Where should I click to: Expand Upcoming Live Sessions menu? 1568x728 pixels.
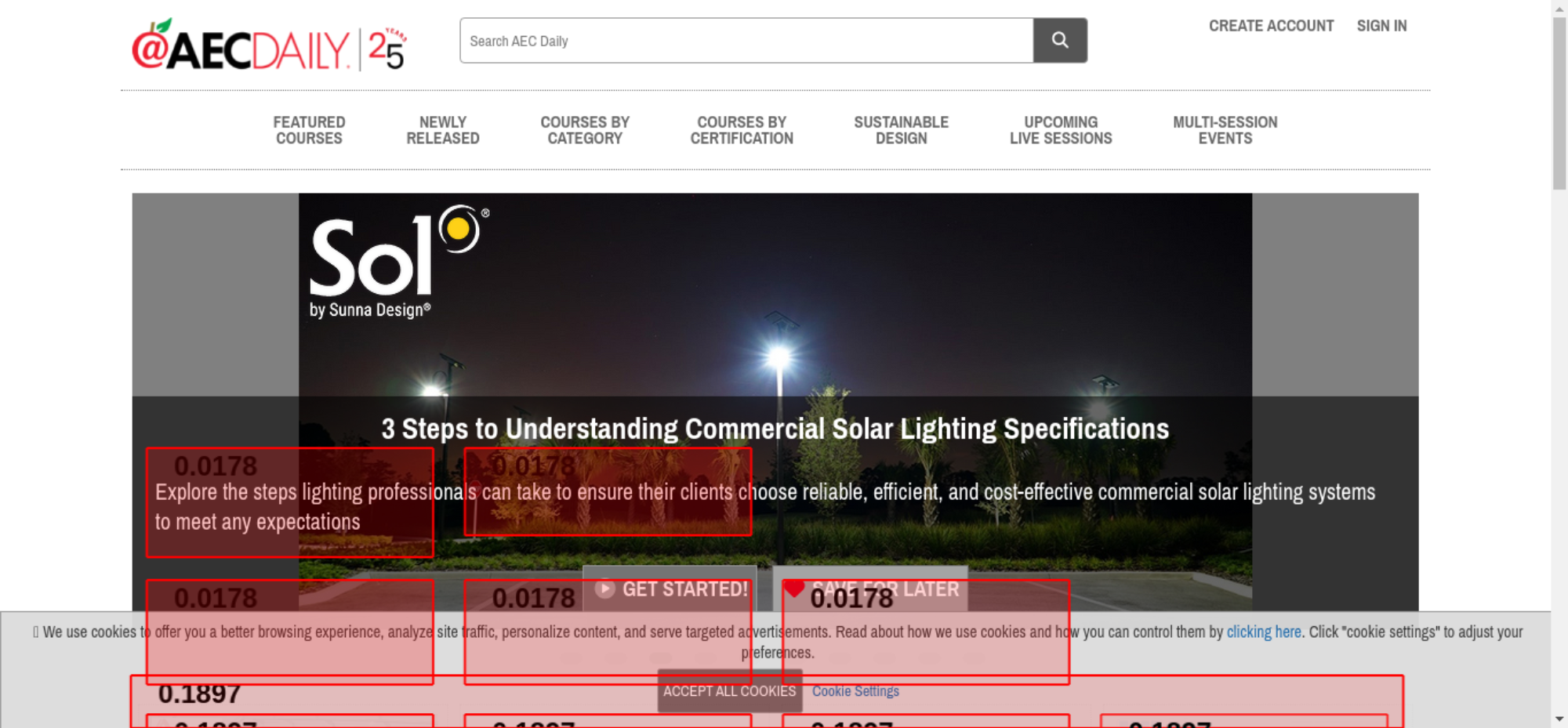pos(1060,130)
